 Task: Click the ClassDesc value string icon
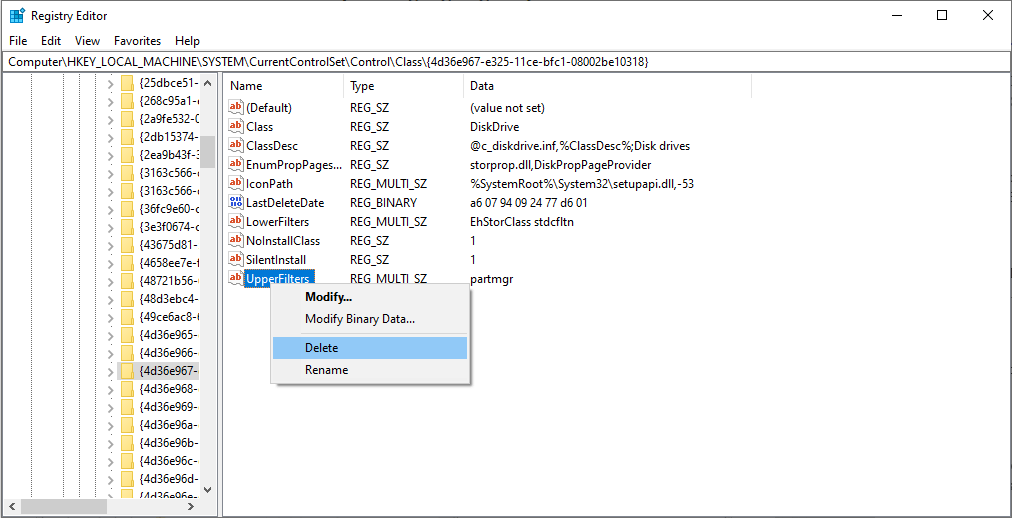click(x=236, y=146)
